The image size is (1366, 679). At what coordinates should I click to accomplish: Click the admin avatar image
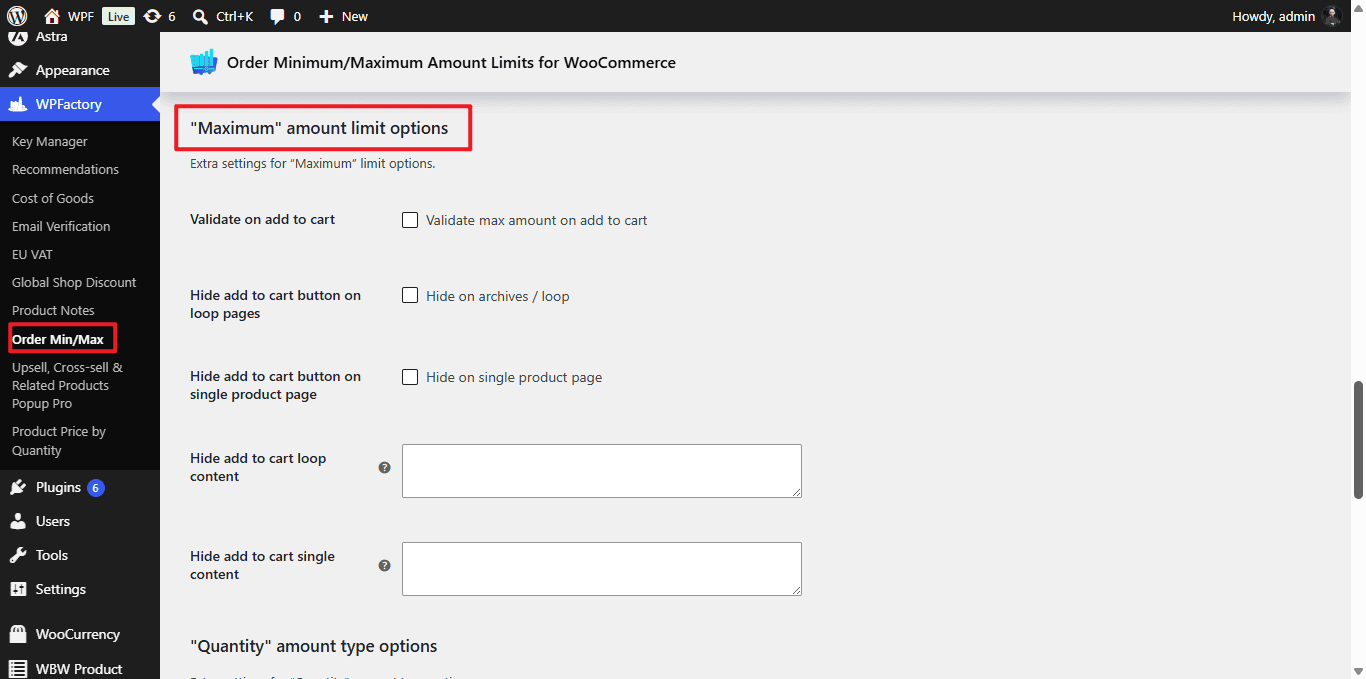(1331, 16)
